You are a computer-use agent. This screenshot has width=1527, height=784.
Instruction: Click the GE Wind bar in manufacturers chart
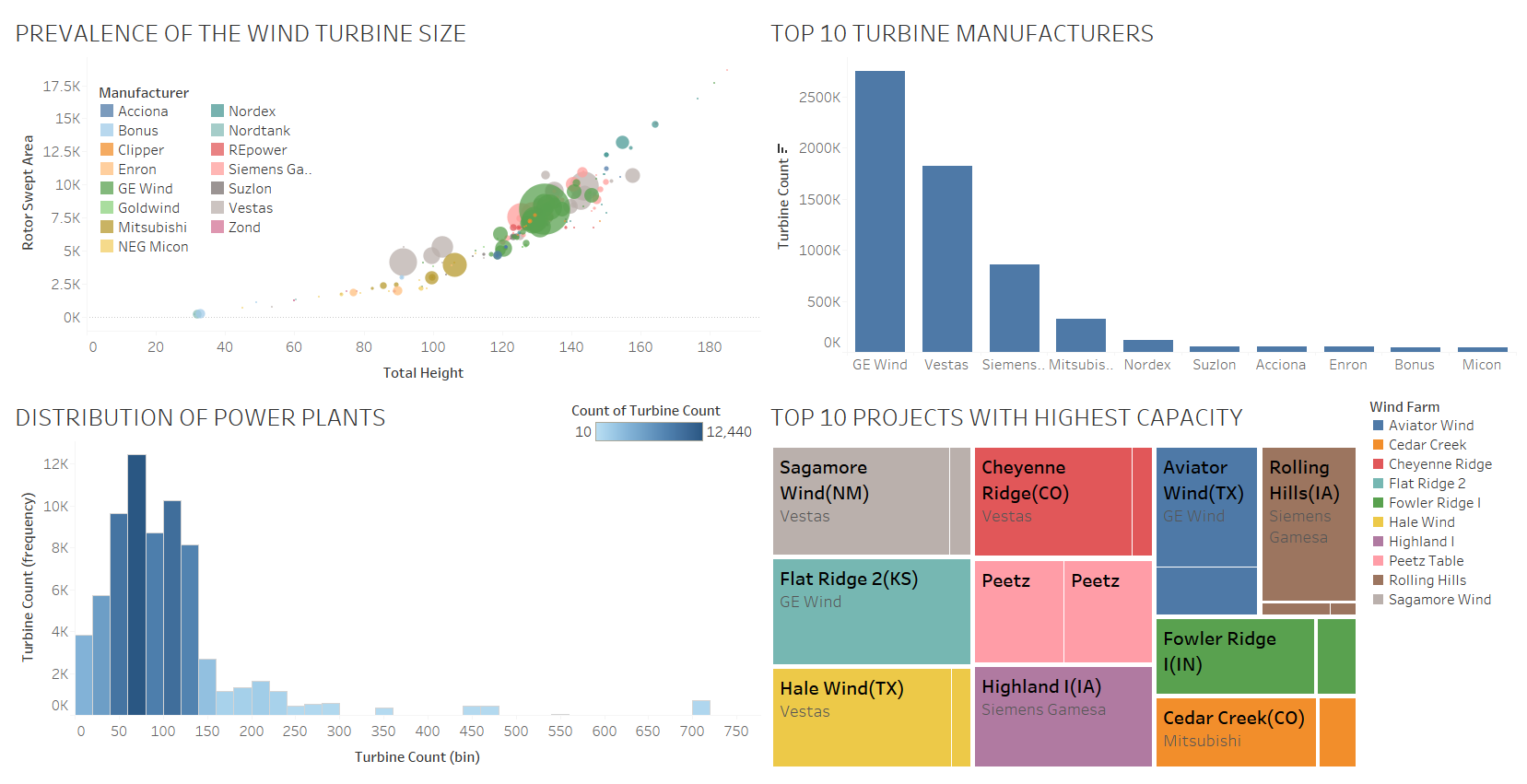[880, 211]
